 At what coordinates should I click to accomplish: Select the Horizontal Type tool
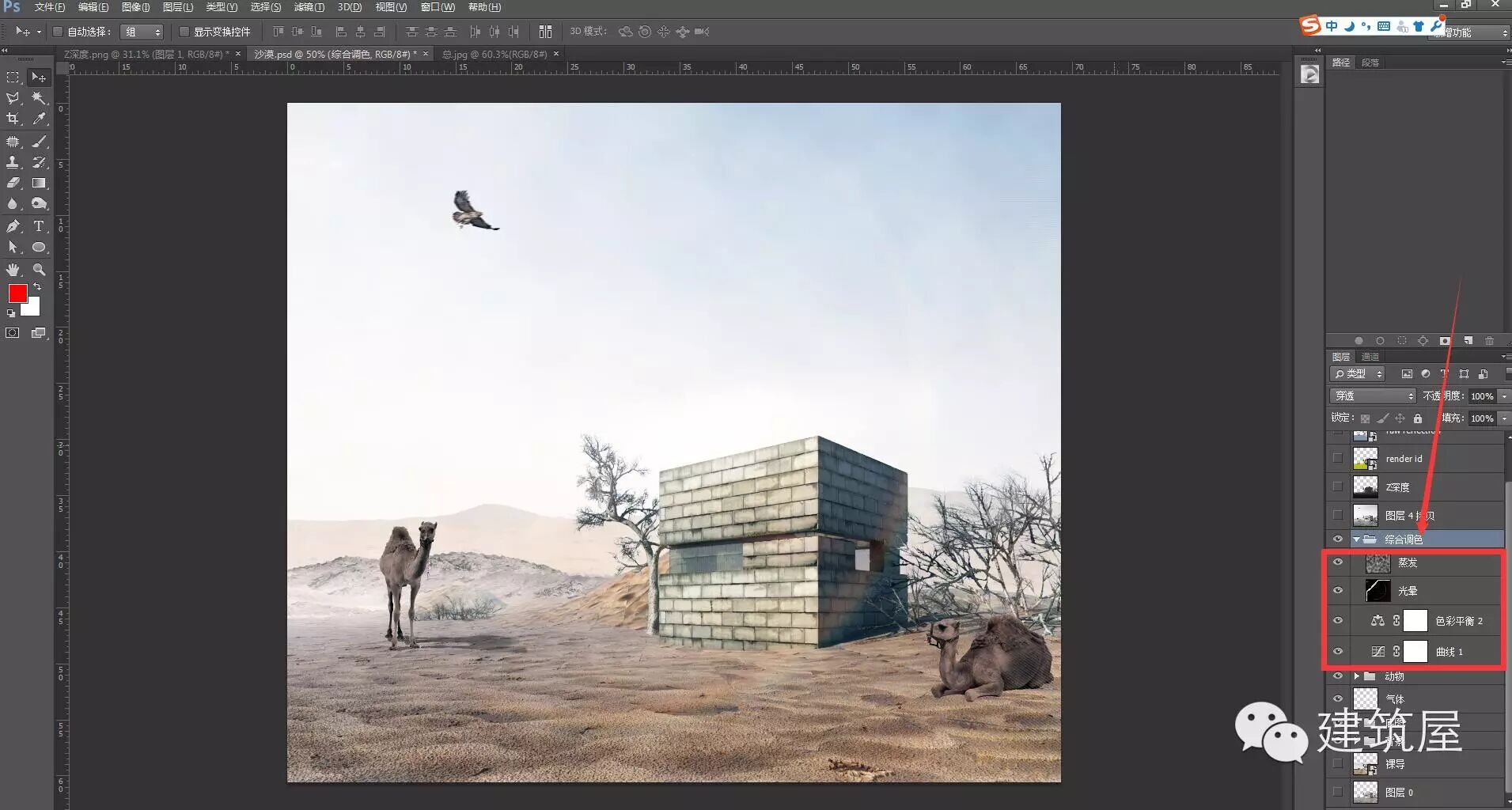[38, 226]
